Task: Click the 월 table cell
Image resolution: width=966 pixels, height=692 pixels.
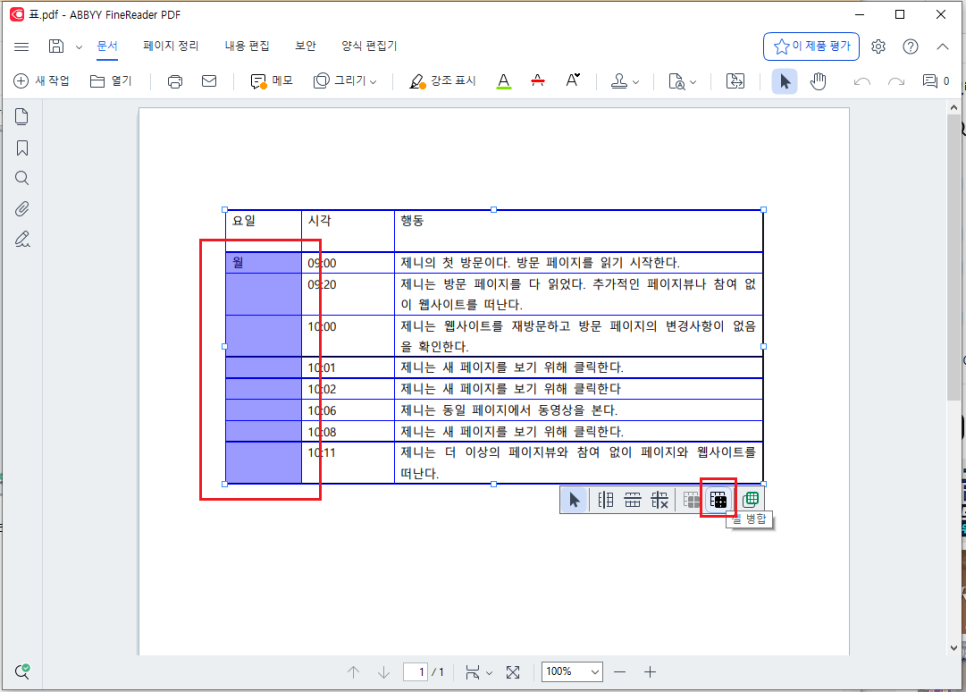Action: [263, 263]
